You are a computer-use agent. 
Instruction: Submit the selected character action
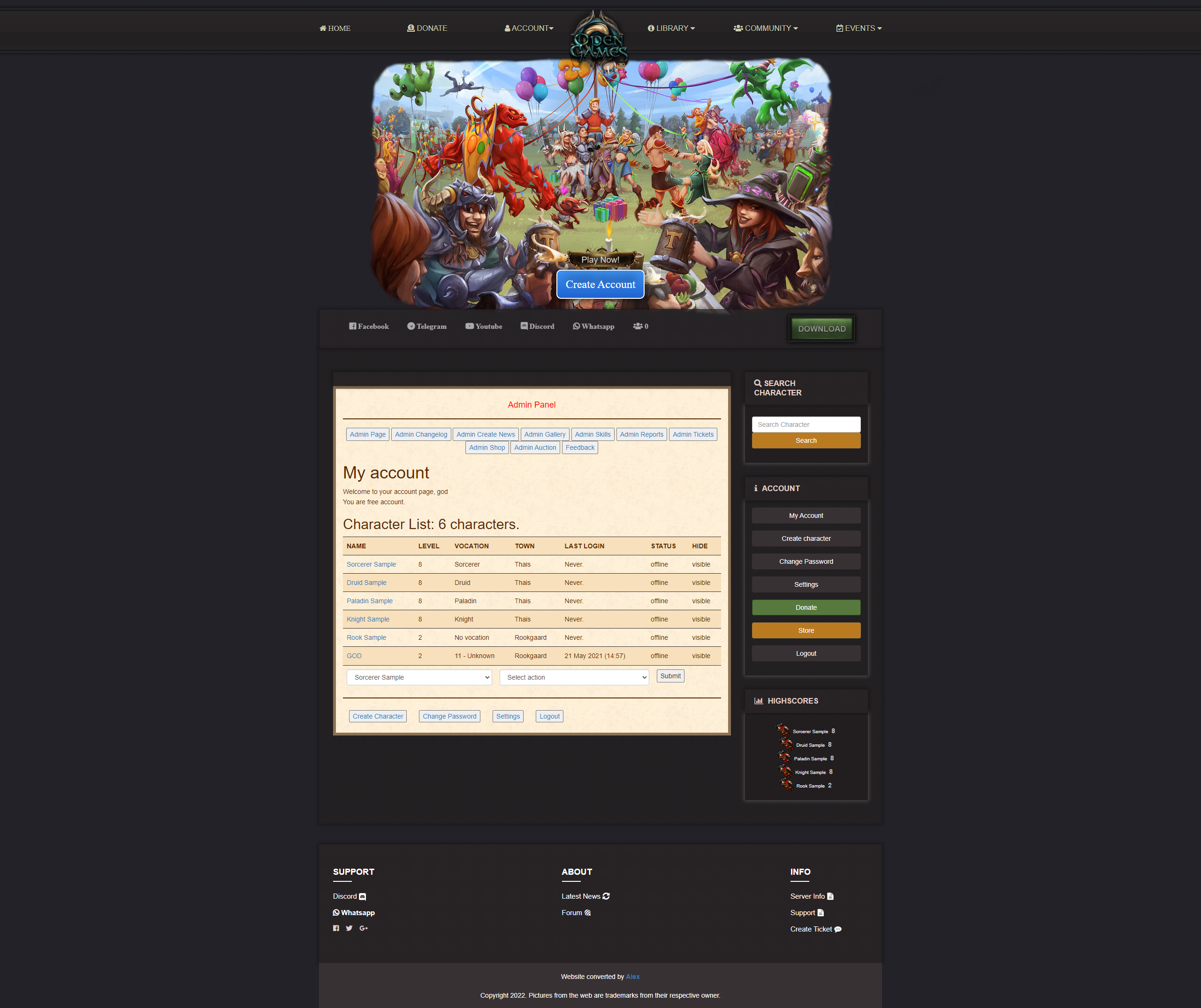coord(670,676)
